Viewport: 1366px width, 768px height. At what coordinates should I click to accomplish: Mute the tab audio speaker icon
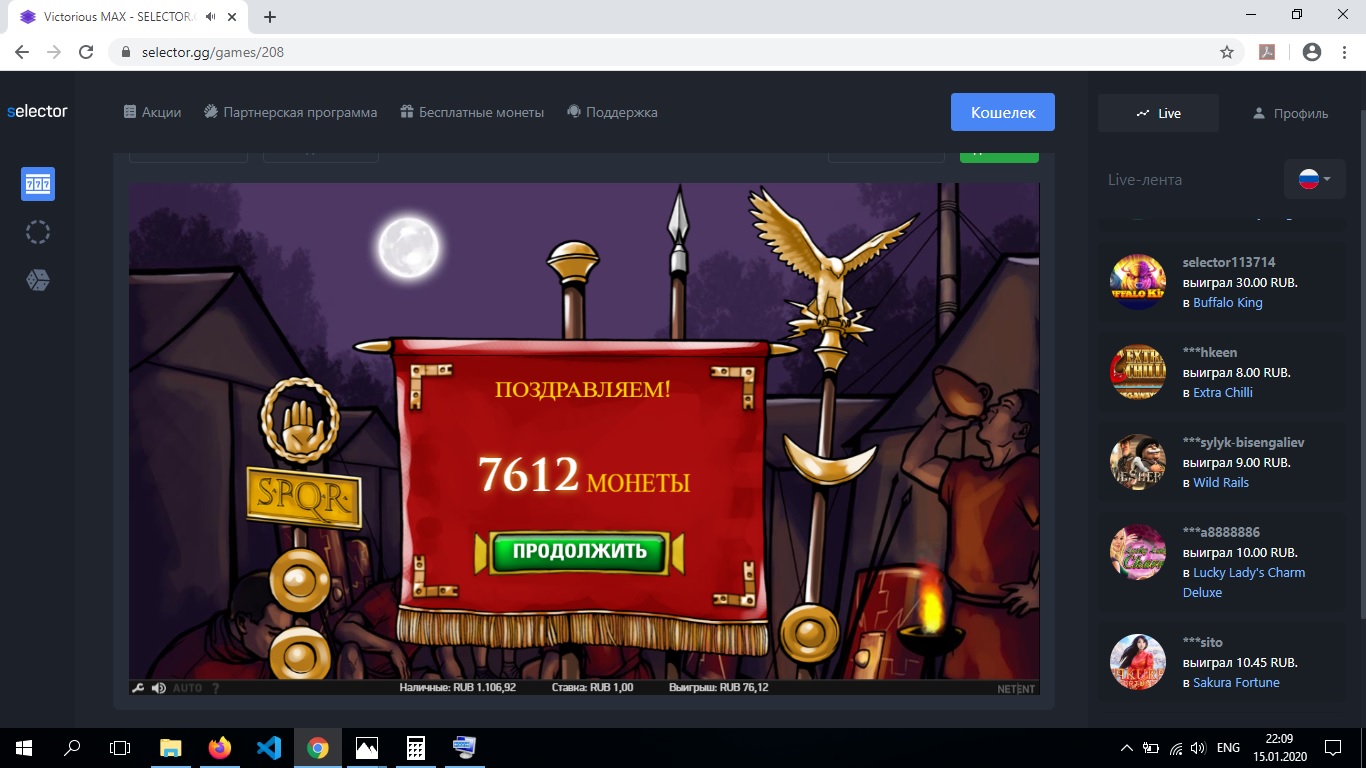[211, 16]
